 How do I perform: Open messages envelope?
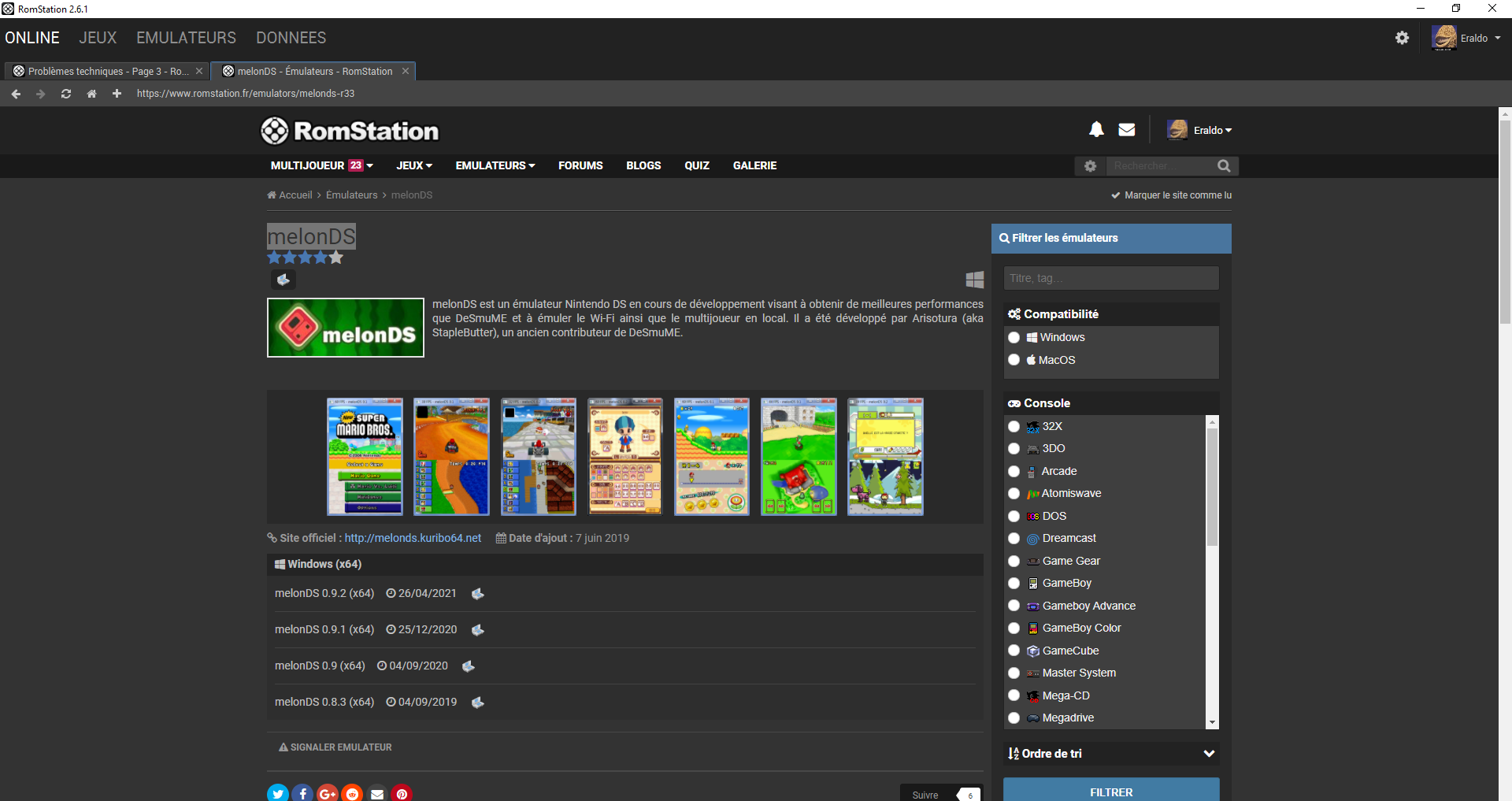1127,129
